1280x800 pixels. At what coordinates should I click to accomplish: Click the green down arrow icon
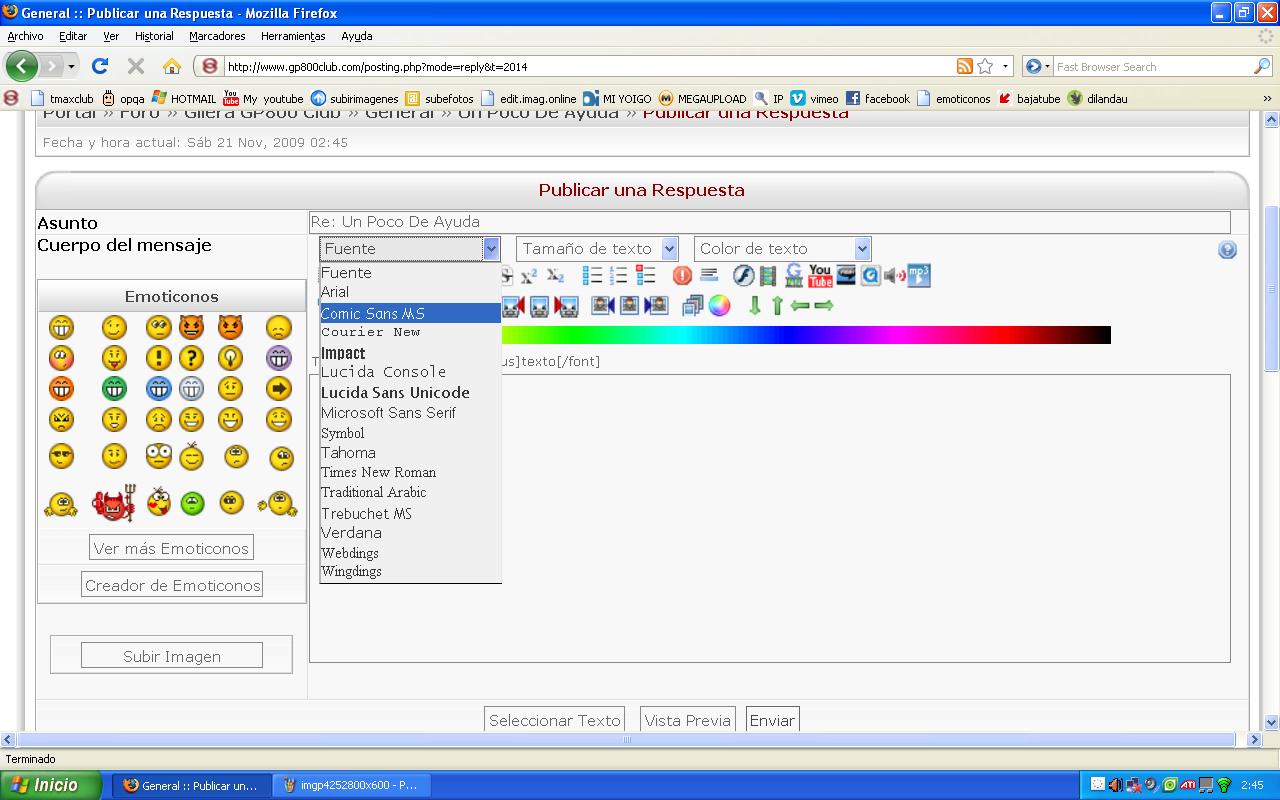click(x=755, y=306)
